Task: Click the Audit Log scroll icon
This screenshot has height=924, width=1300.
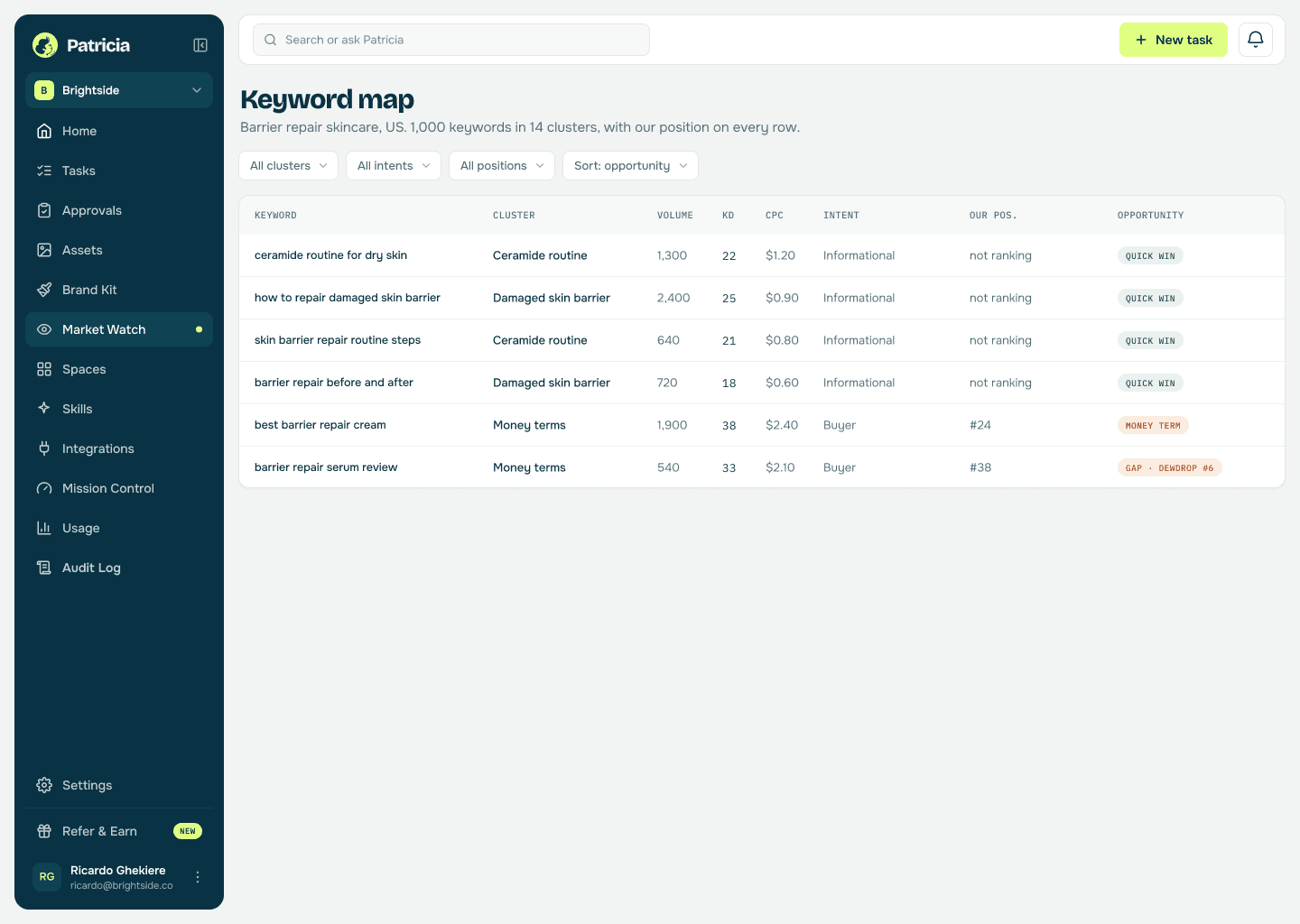Action: (44, 568)
